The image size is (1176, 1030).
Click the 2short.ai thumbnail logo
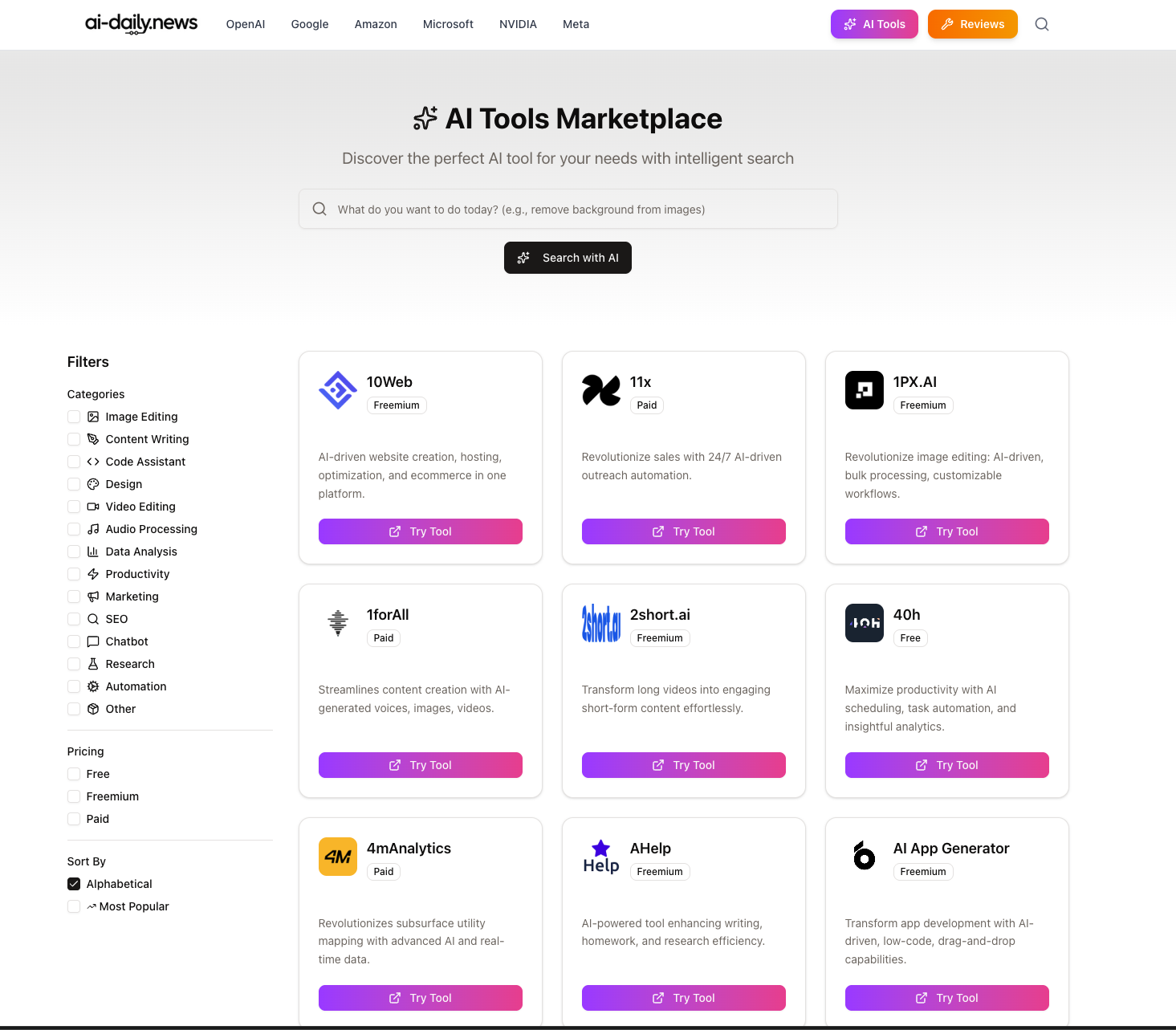tap(600, 623)
